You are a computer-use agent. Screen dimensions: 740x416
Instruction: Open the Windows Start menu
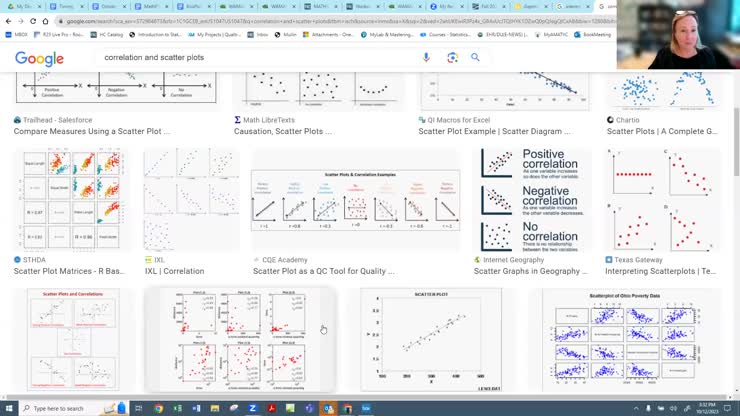pos(8,408)
